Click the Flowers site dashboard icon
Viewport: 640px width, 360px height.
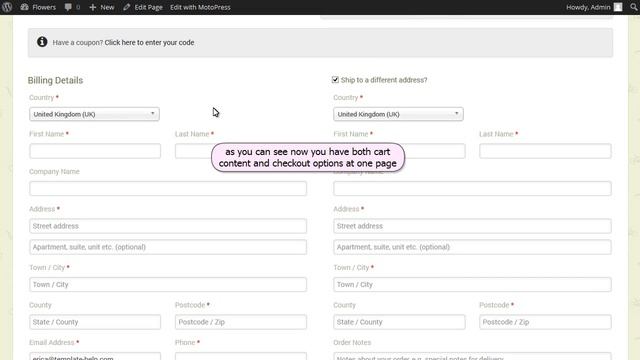pyautogui.click(x=24, y=7)
